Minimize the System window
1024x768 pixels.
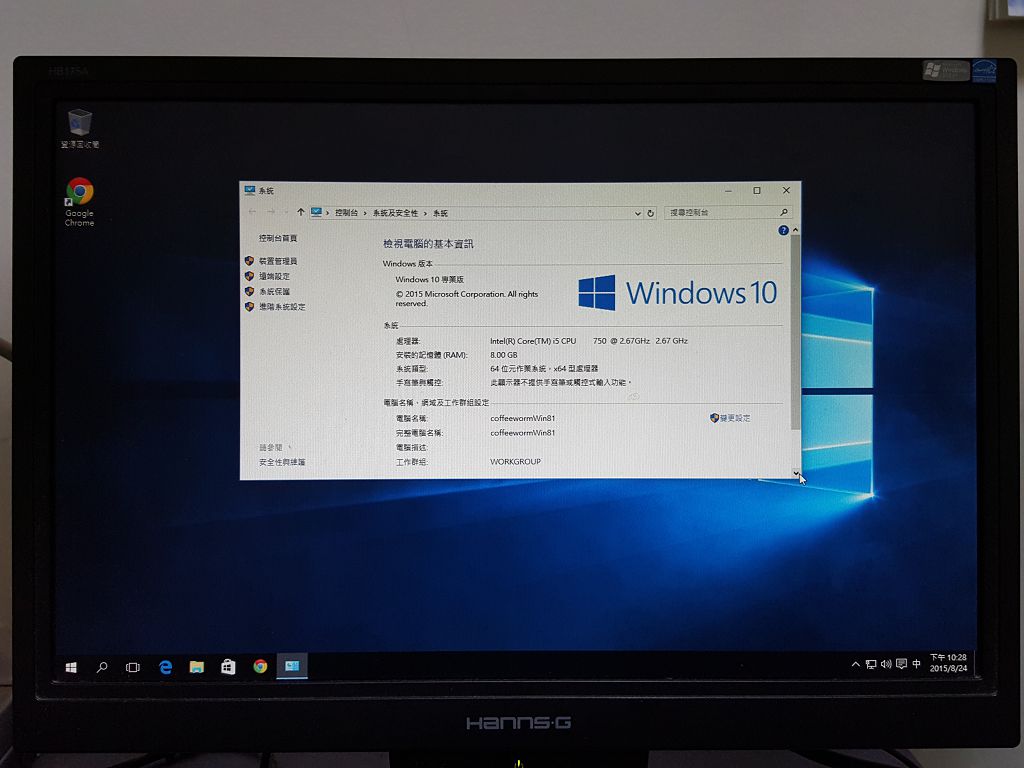pyautogui.click(x=728, y=190)
